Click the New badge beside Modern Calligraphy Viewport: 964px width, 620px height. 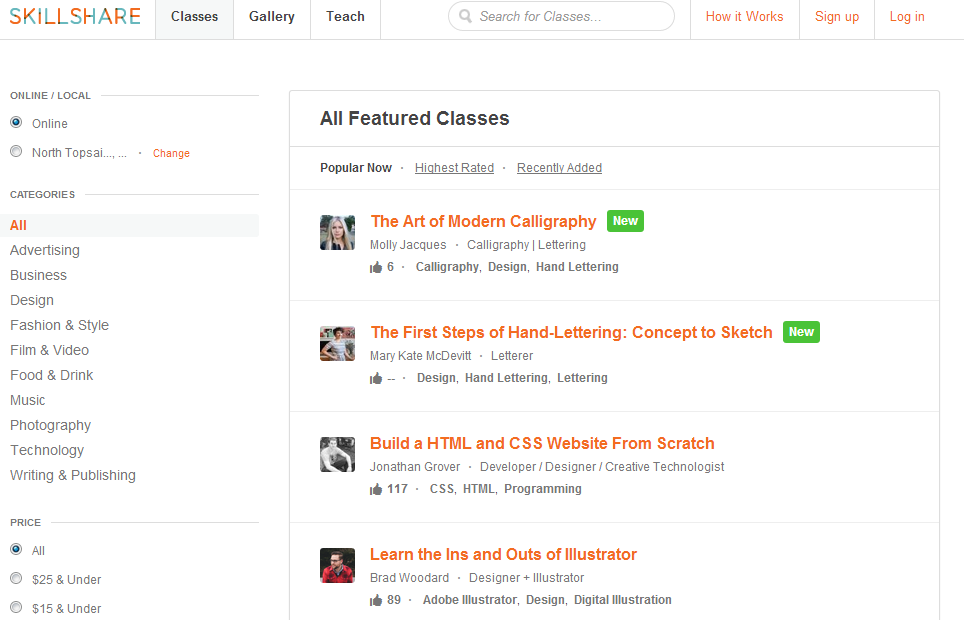(625, 221)
